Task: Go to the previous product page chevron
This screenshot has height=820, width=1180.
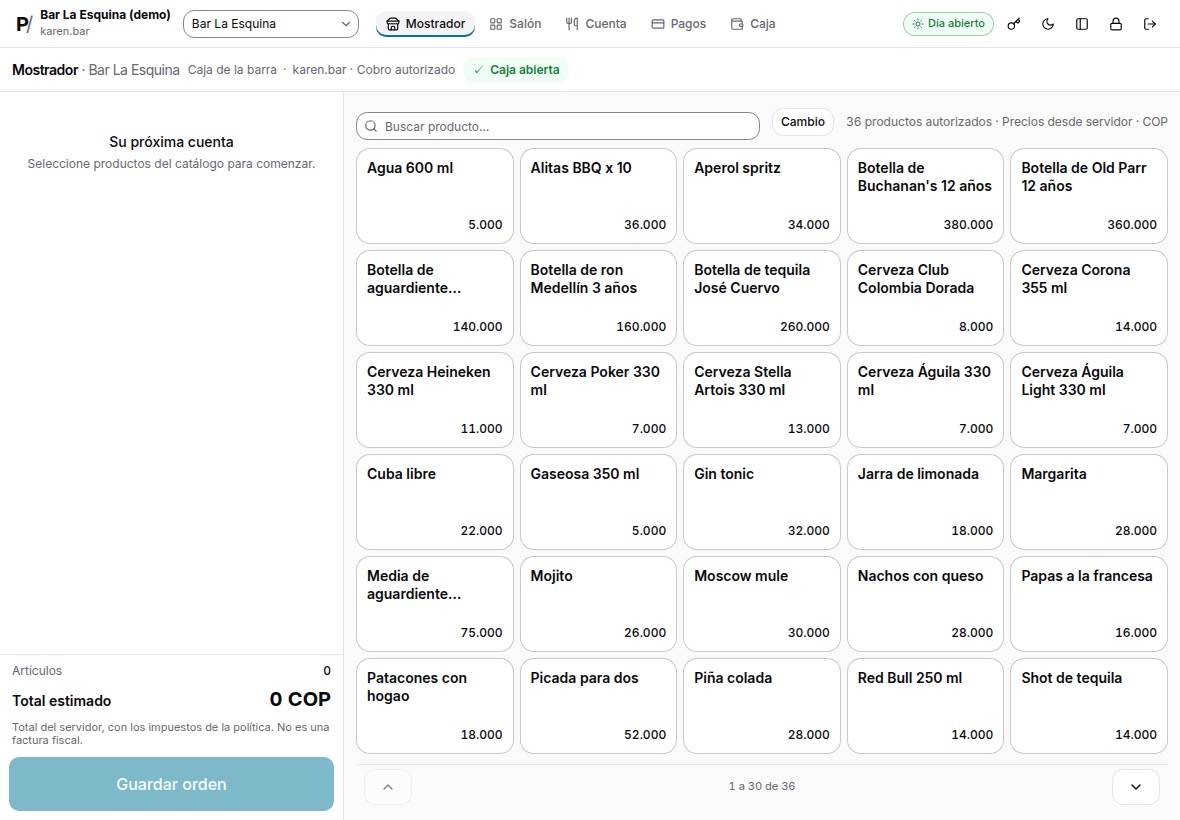Action: tap(388, 787)
